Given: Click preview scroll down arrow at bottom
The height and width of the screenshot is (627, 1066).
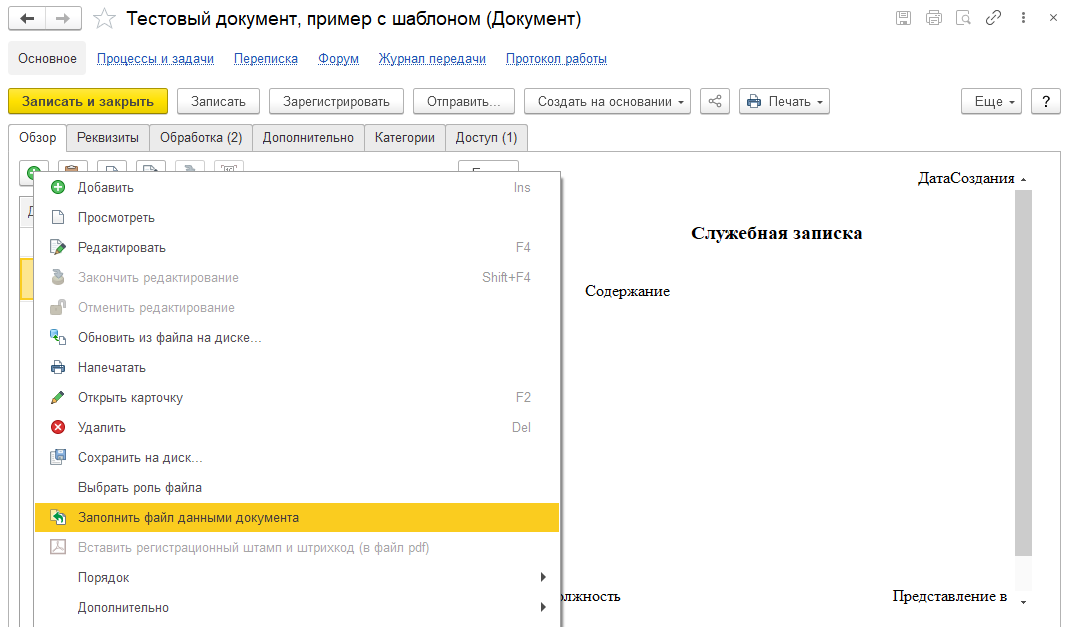Looking at the screenshot, I should pos(1023,602).
